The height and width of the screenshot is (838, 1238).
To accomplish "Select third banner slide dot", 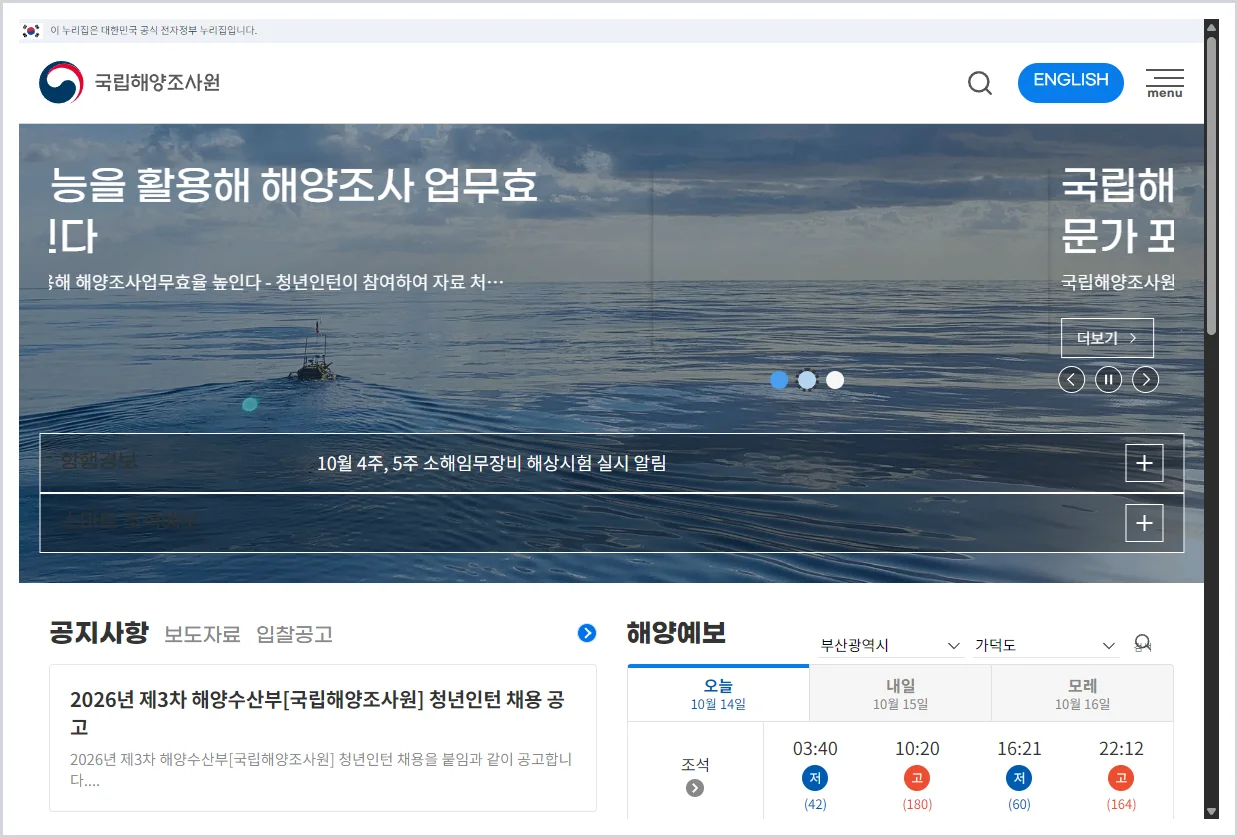I will (x=835, y=380).
